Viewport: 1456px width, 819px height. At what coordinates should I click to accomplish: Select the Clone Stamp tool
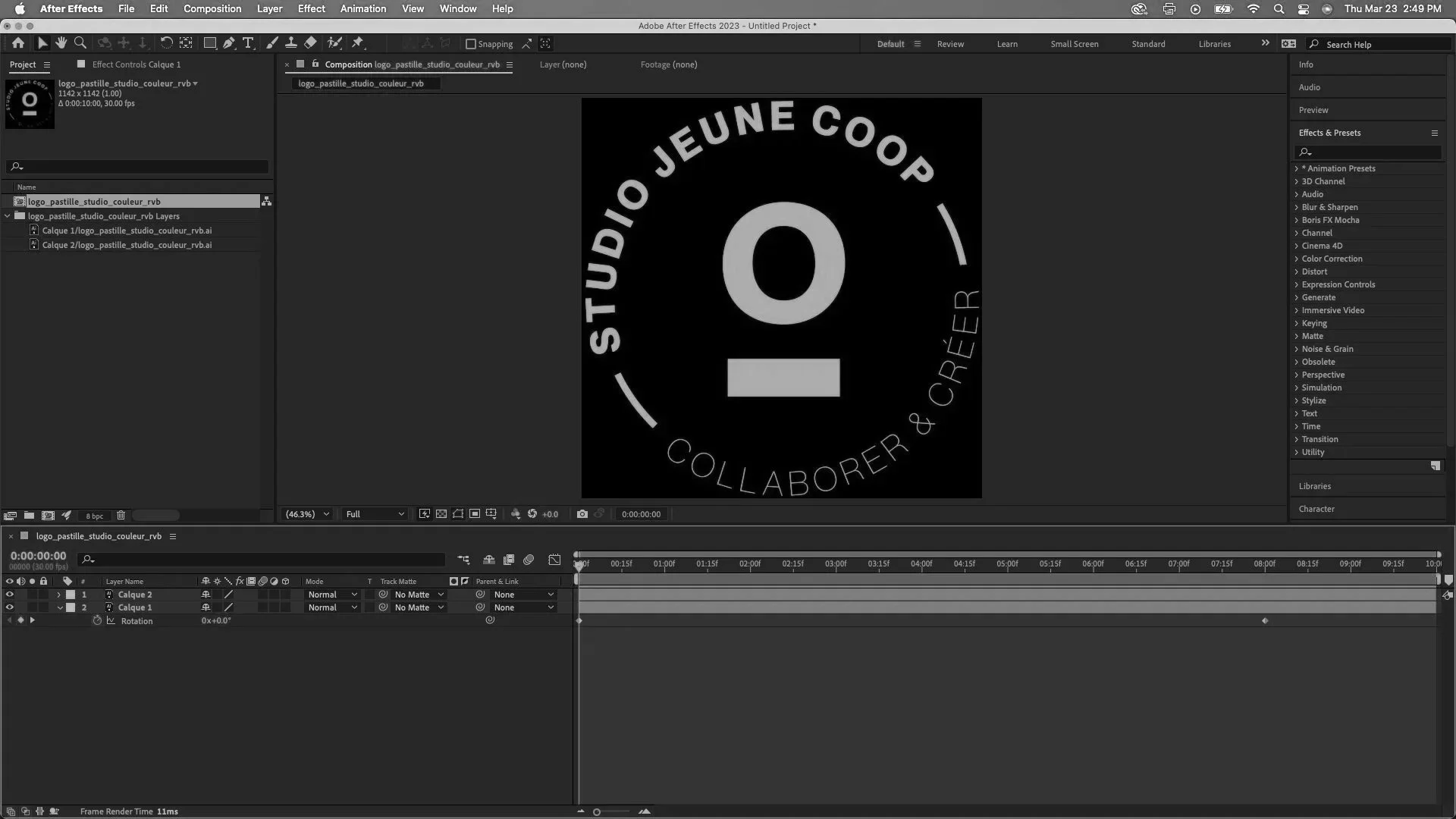pos(290,43)
